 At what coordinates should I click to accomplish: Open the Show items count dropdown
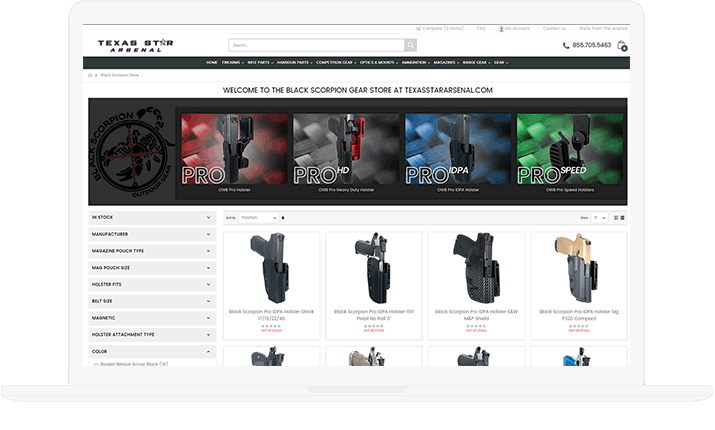pos(599,218)
